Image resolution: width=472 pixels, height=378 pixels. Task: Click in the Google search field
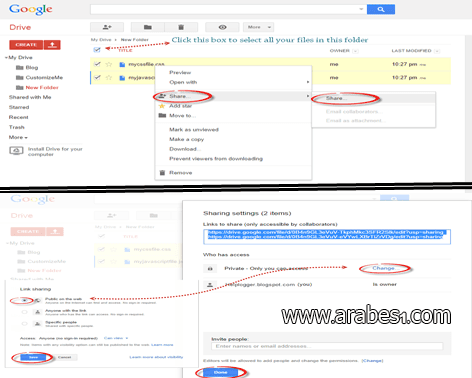pyautogui.click(x=228, y=9)
